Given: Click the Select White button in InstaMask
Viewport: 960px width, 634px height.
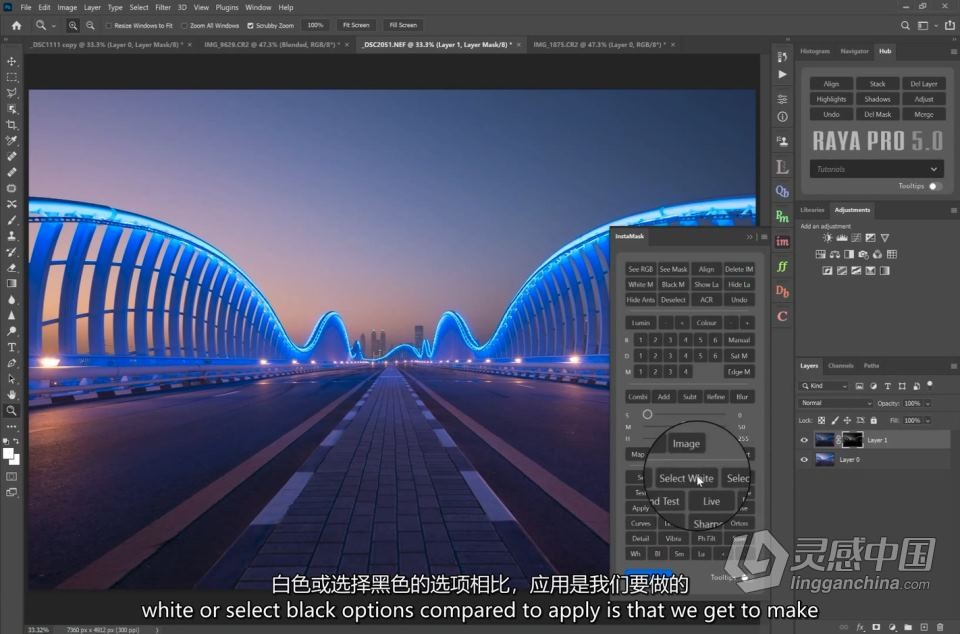Looking at the screenshot, I should [686, 479].
